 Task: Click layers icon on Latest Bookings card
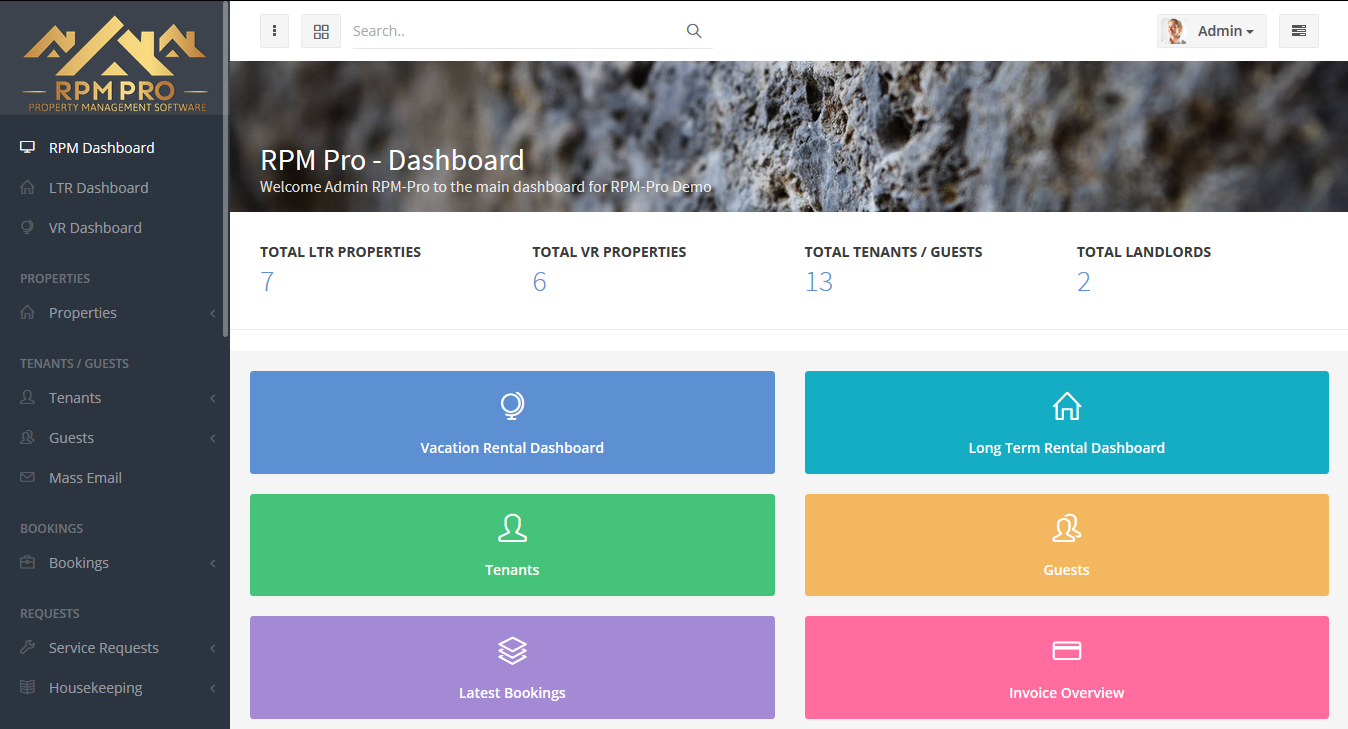tap(512, 650)
